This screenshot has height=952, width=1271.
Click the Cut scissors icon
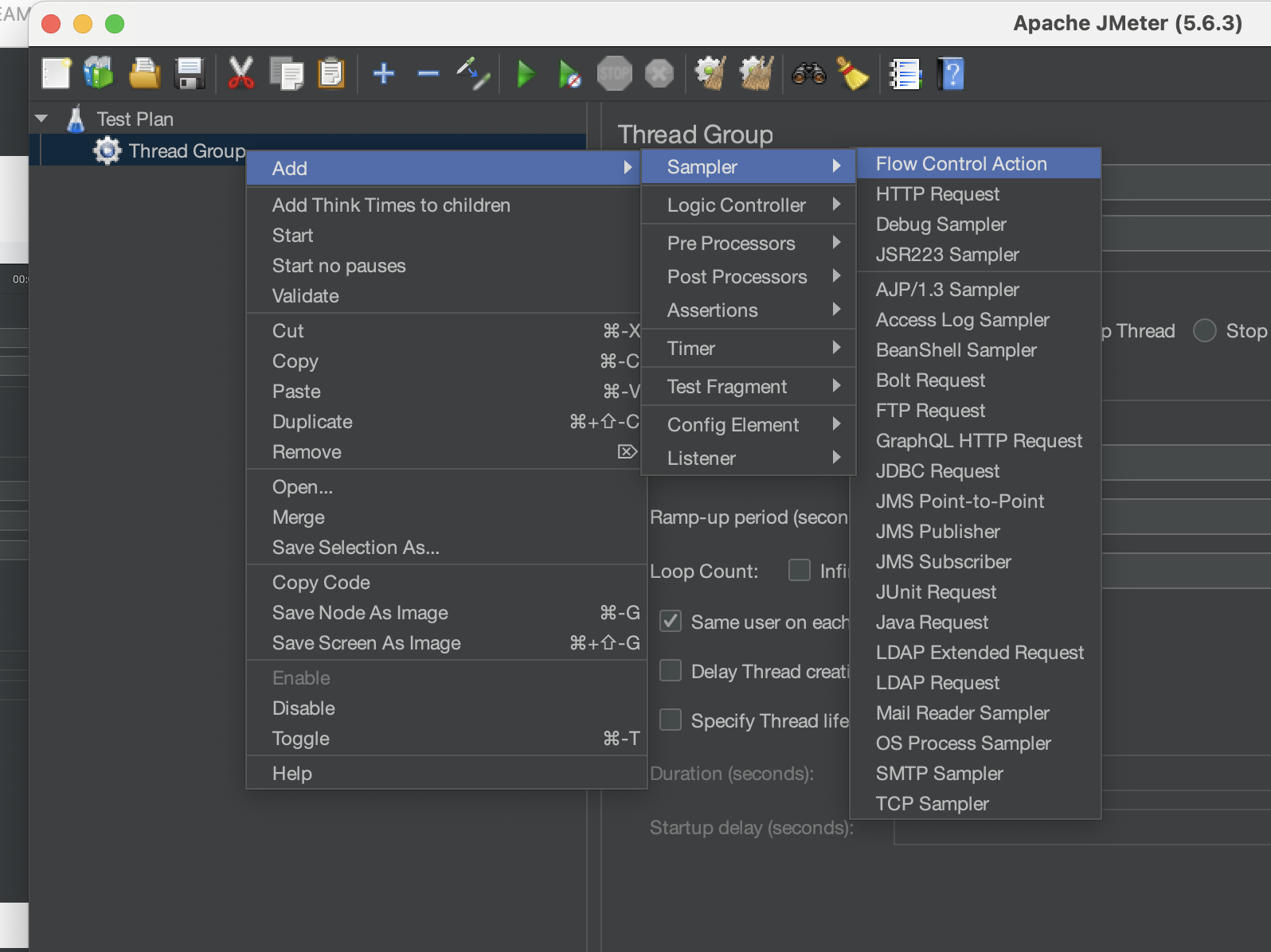pyautogui.click(x=241, y=74)
